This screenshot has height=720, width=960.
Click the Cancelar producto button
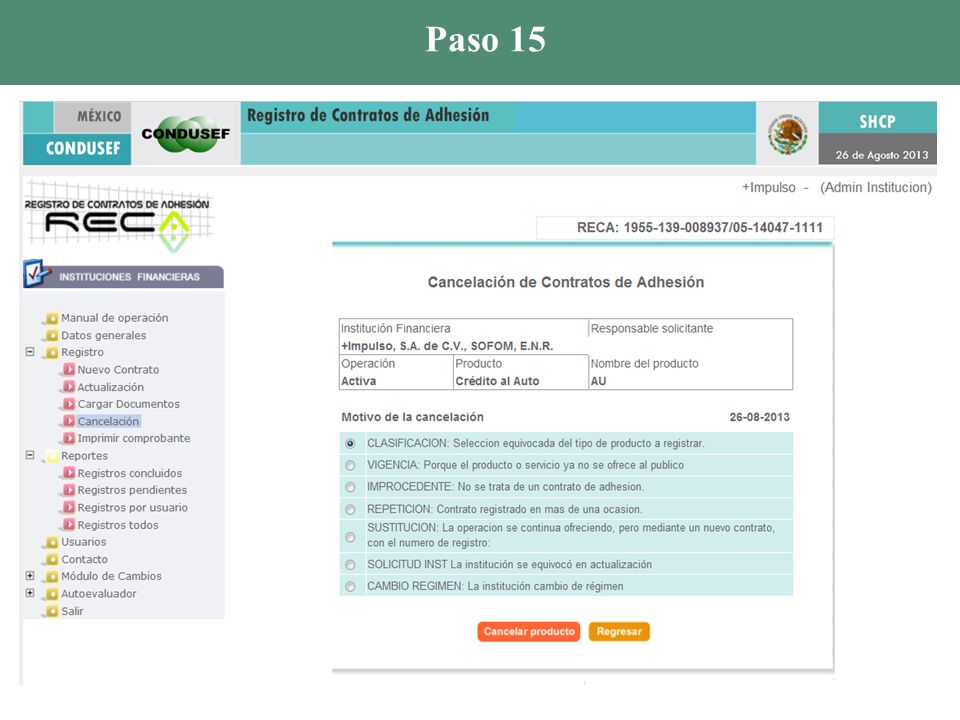[529, 631]
